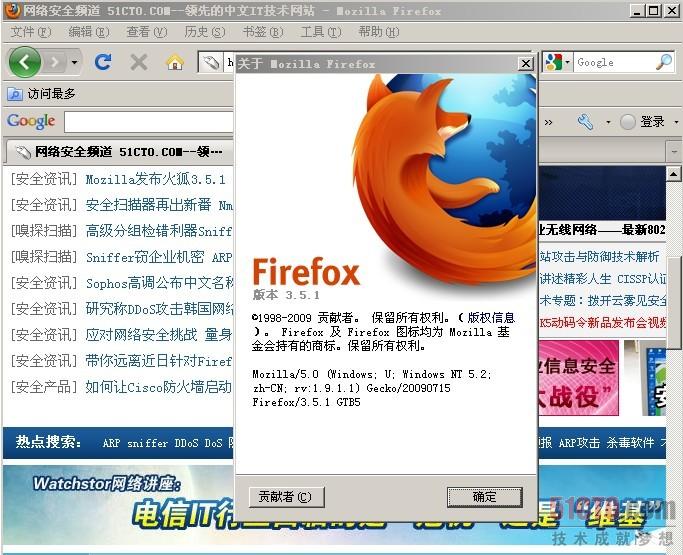Screen dimensions: 683x555
Task: Click the Google toolbar logo
Action: (31, 121)
